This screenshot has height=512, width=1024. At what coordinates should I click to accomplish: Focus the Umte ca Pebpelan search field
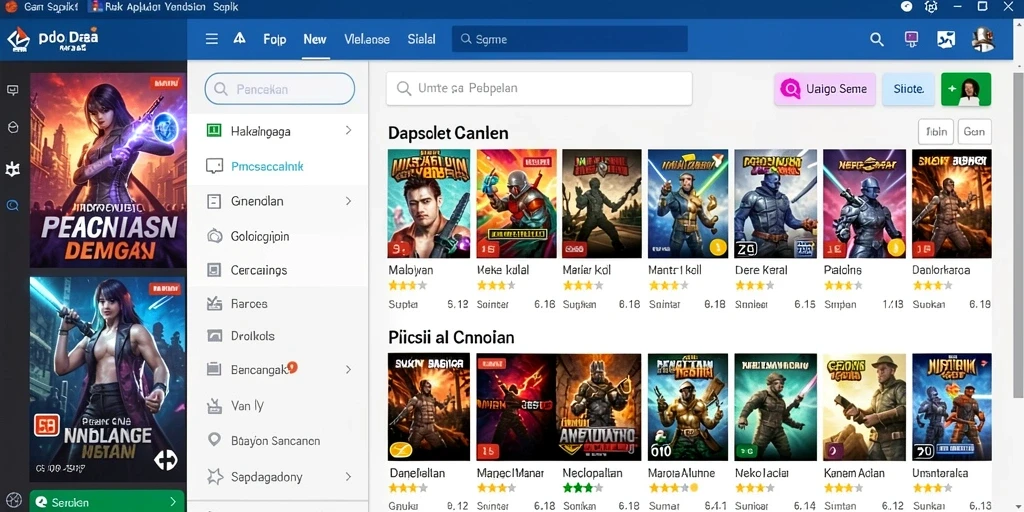tap(539, 88)
